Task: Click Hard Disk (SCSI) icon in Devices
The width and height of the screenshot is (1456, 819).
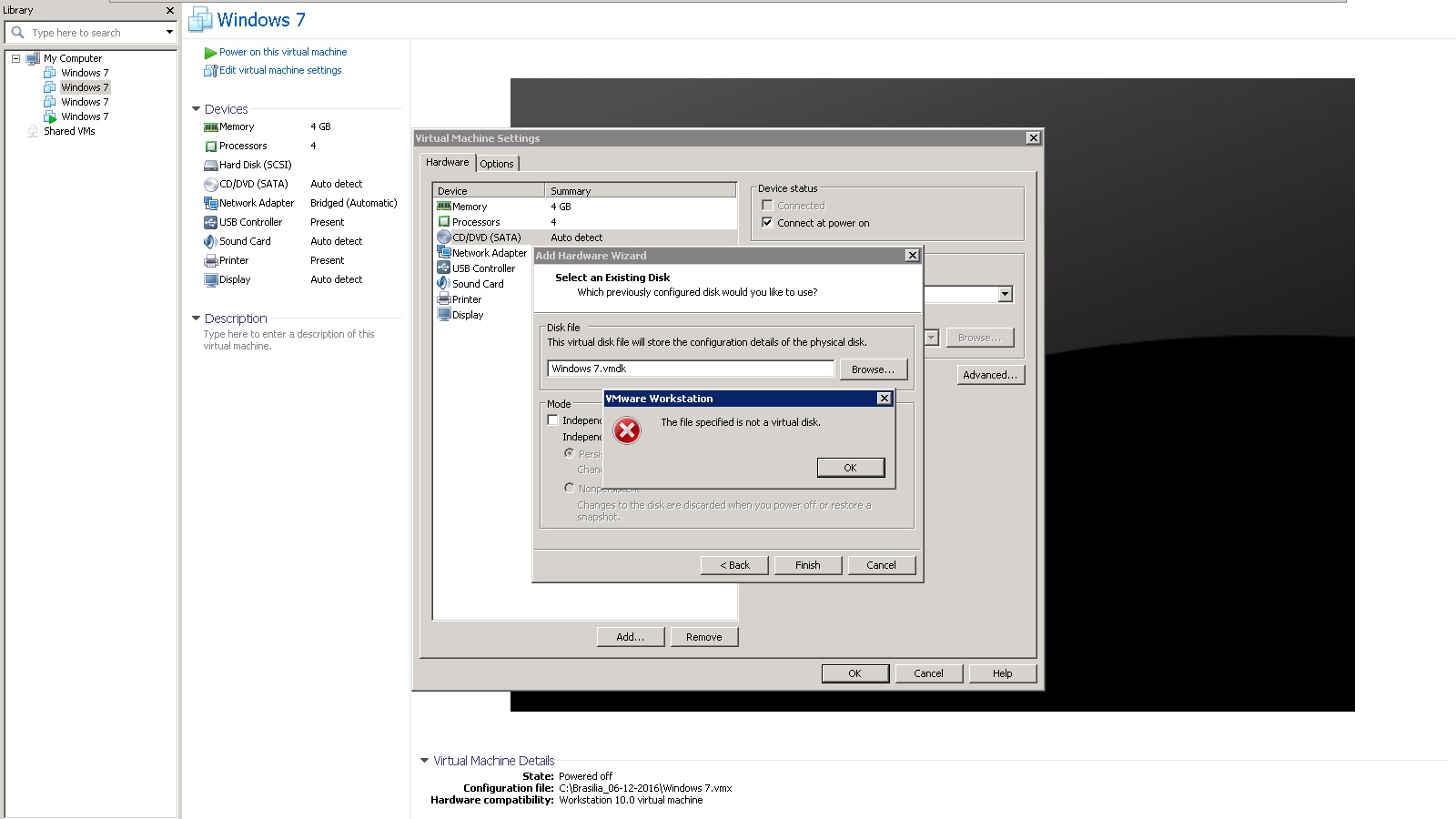Action: coord(211,166)
